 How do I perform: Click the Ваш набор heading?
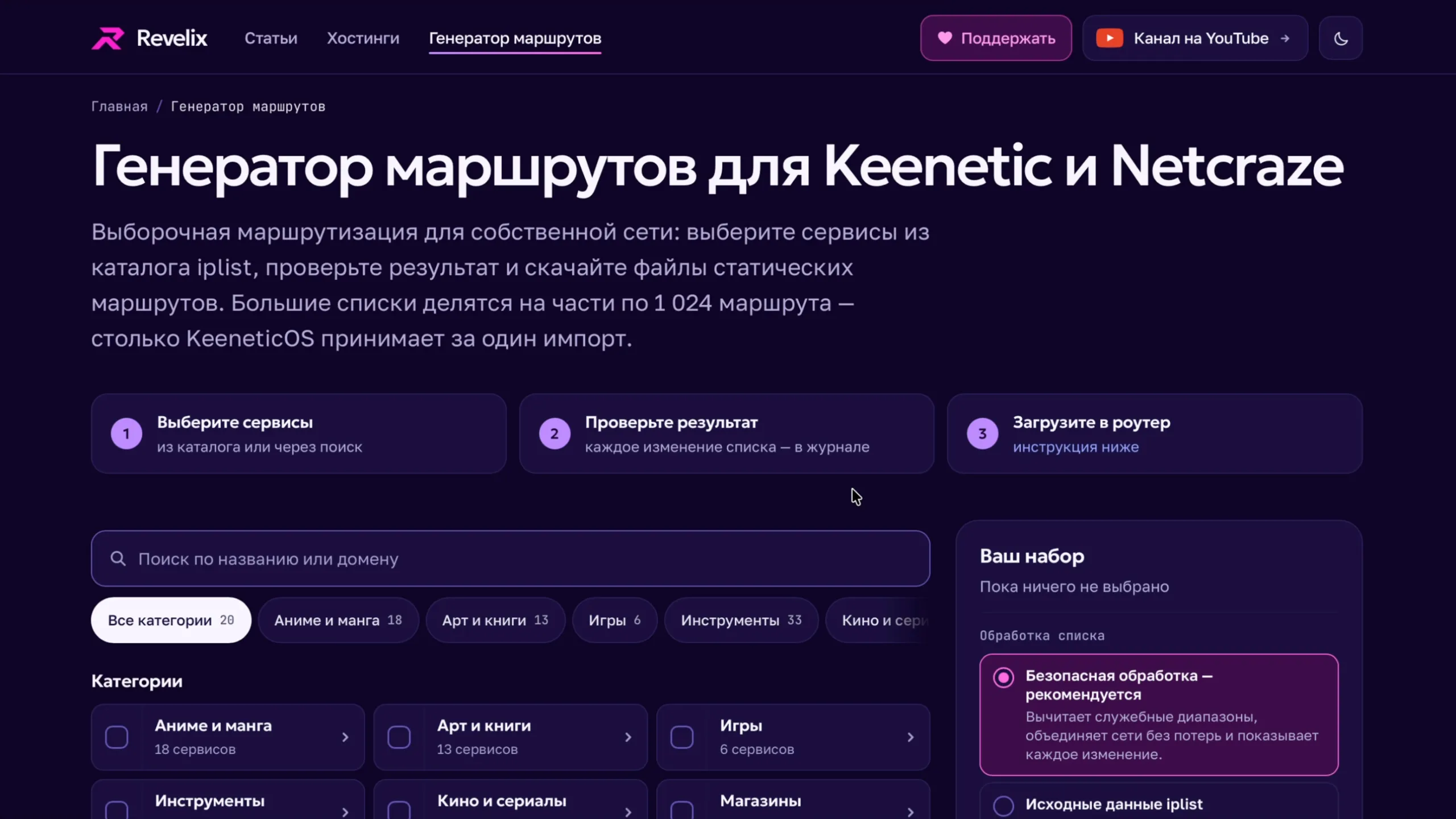click(x=1032, y=556)
